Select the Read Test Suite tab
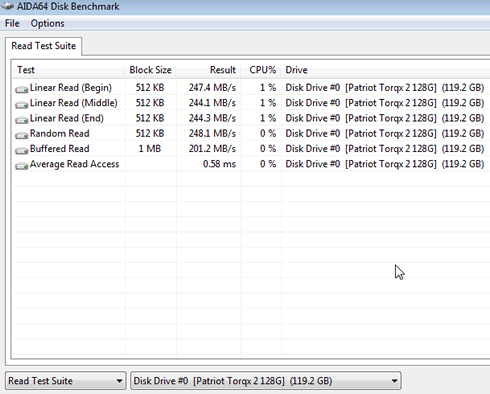This screenshot has height=394, width=490. 44,46
